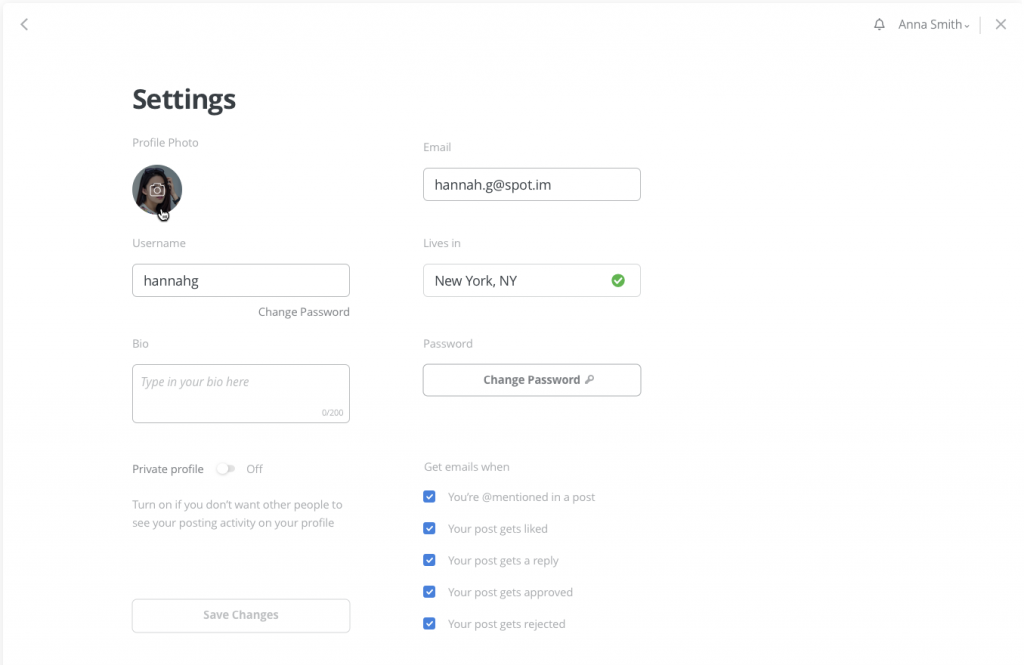Viewport: 1024px width, 665px height.
Task: Expand the Anna Smith account dropdown
Action: coord(934,25)
